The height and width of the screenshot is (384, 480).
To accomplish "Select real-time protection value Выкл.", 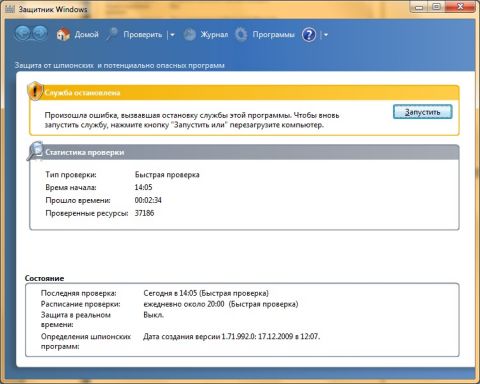I will [154, 315].
